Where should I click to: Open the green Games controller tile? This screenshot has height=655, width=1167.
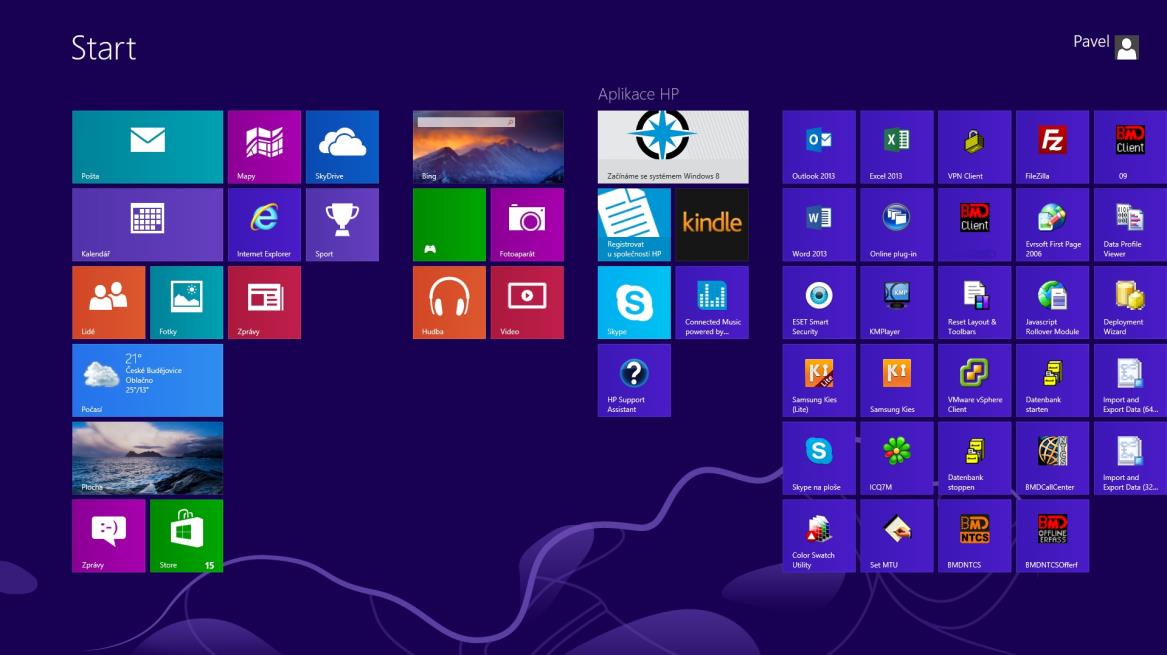[x=450, y=225]
